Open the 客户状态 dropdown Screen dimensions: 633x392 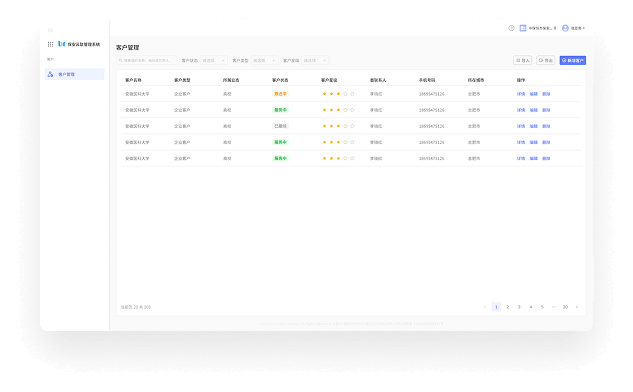pos(214,61)
